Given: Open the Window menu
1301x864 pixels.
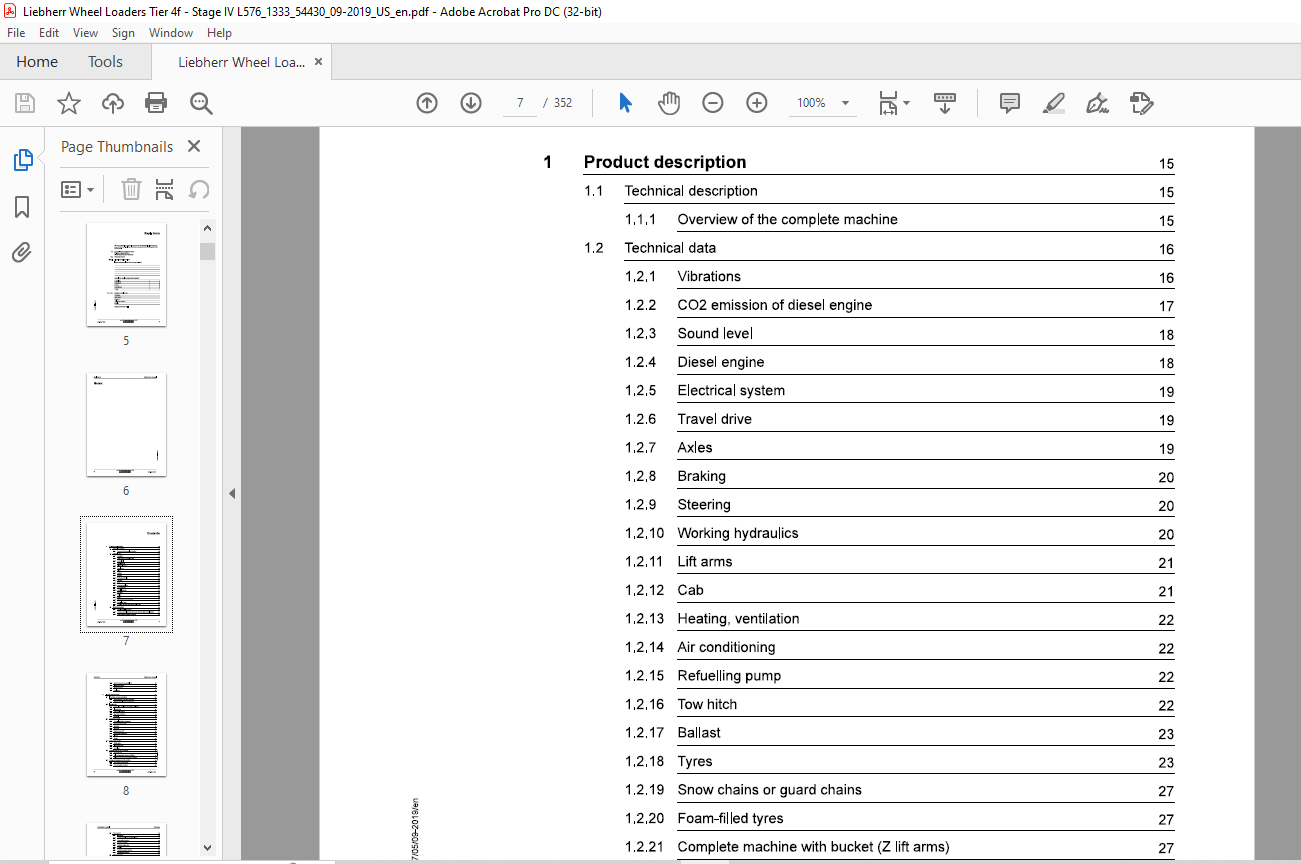Looking at the screenshot, I should coord(171,33).
